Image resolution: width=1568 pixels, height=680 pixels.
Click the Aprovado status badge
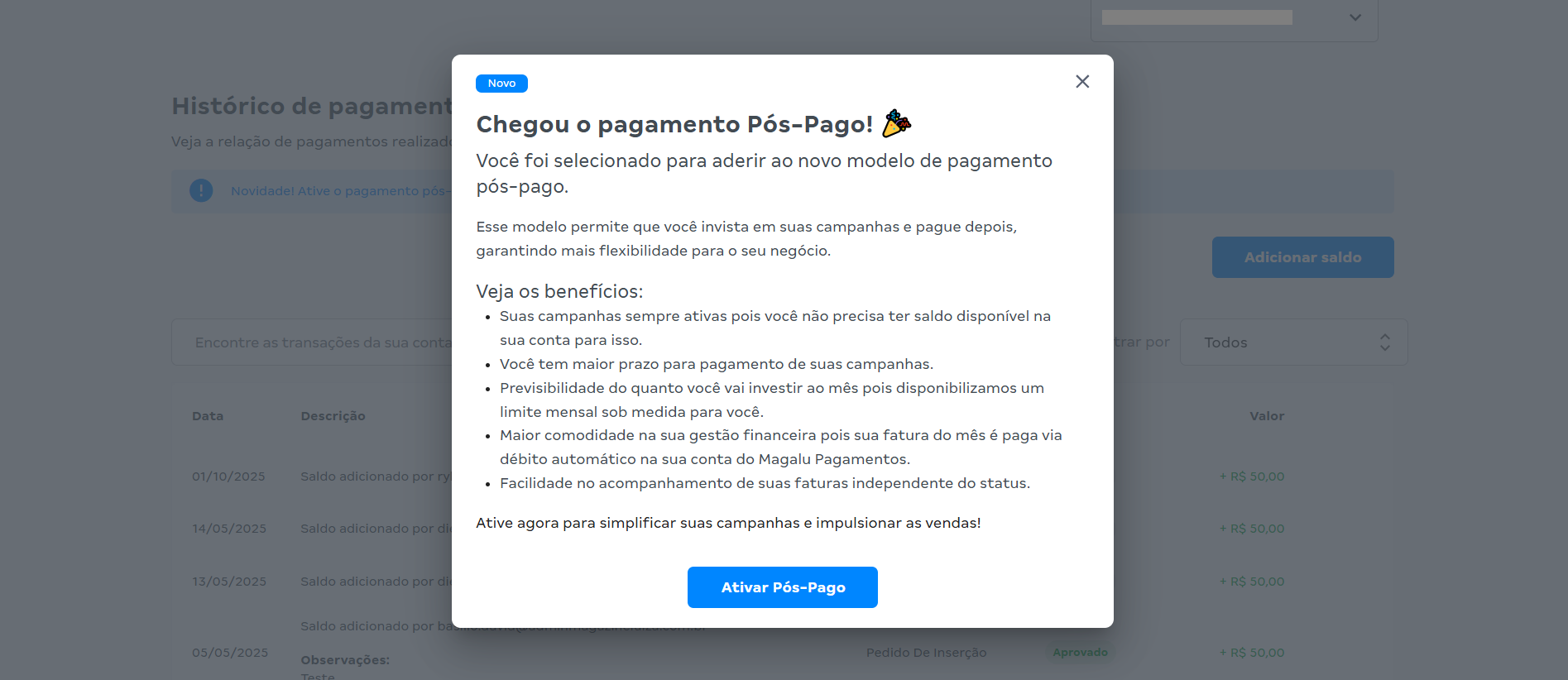click(x=1080, y=653)
